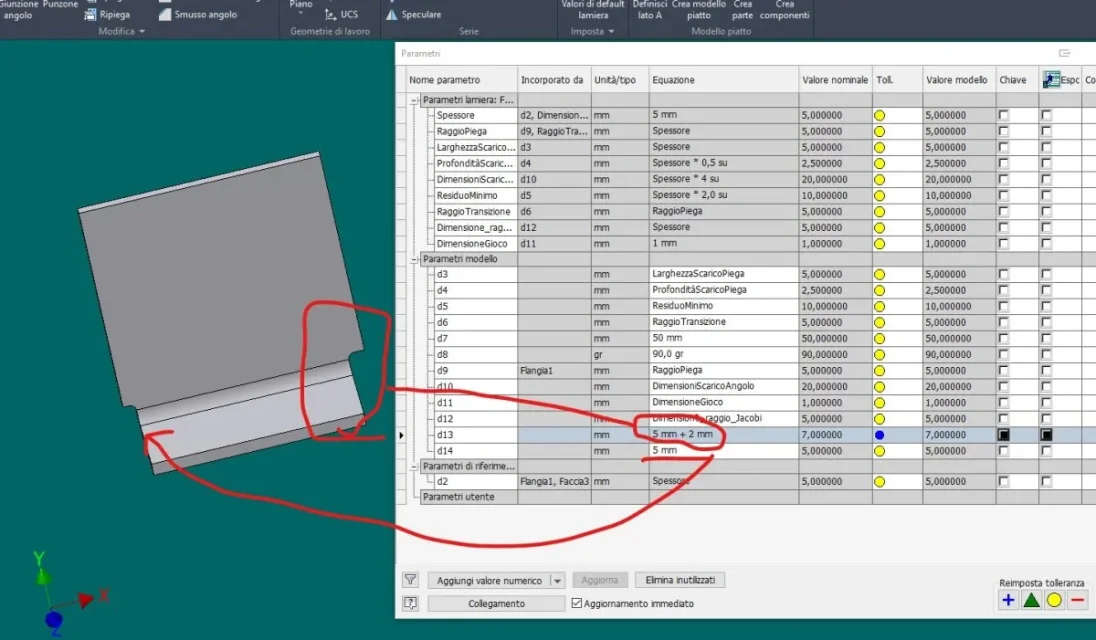Select the Speculare mirror tool
Image resolution: width=1096 pixels, height=640 pixels.
414,14
